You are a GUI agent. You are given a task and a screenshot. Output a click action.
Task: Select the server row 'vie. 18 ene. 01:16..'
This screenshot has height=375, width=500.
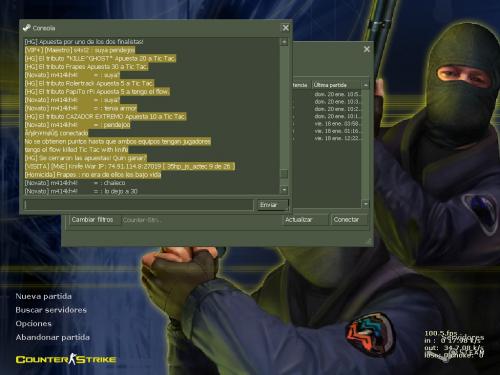point(337,131)
